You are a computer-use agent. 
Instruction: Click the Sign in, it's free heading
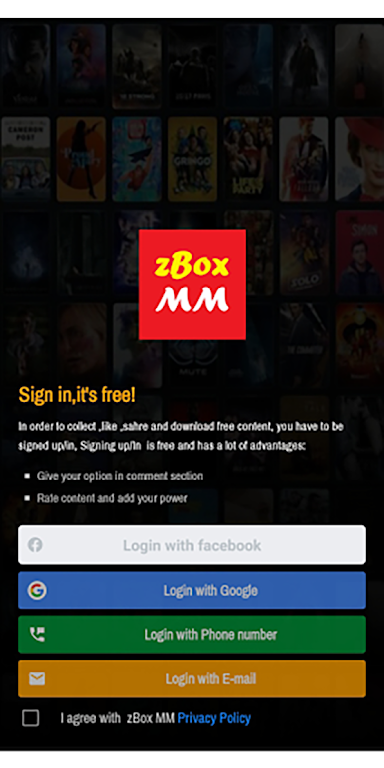point(77,395)
